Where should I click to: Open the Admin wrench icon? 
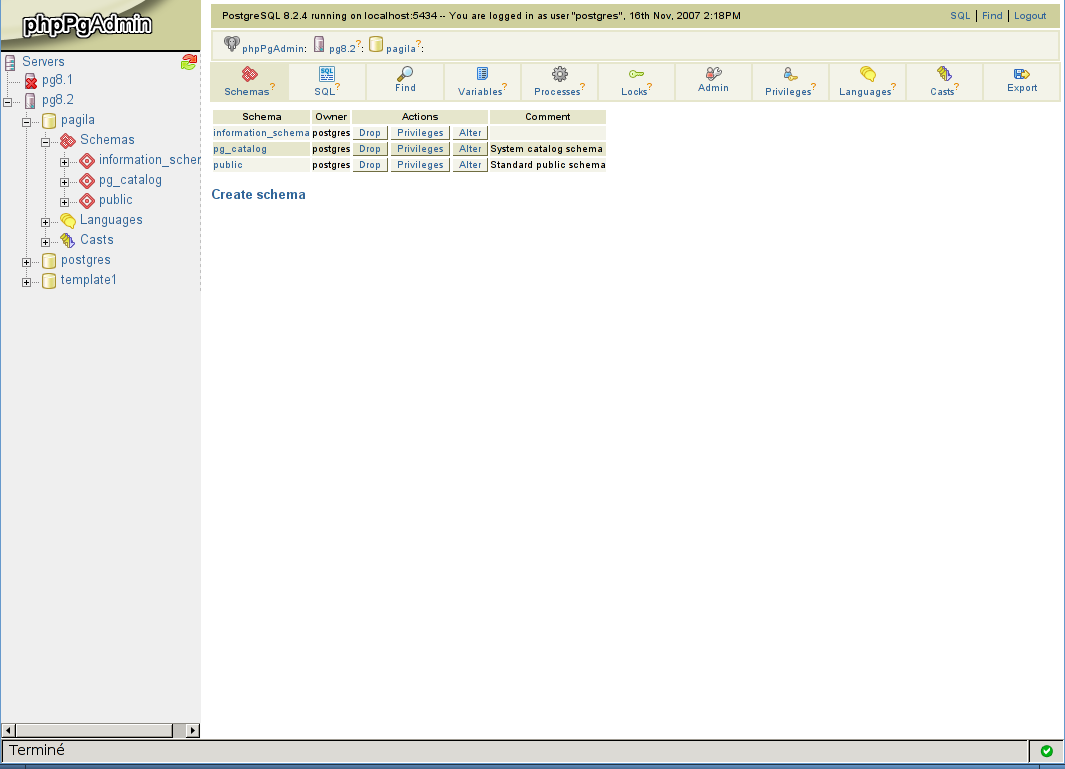[713, 74]
